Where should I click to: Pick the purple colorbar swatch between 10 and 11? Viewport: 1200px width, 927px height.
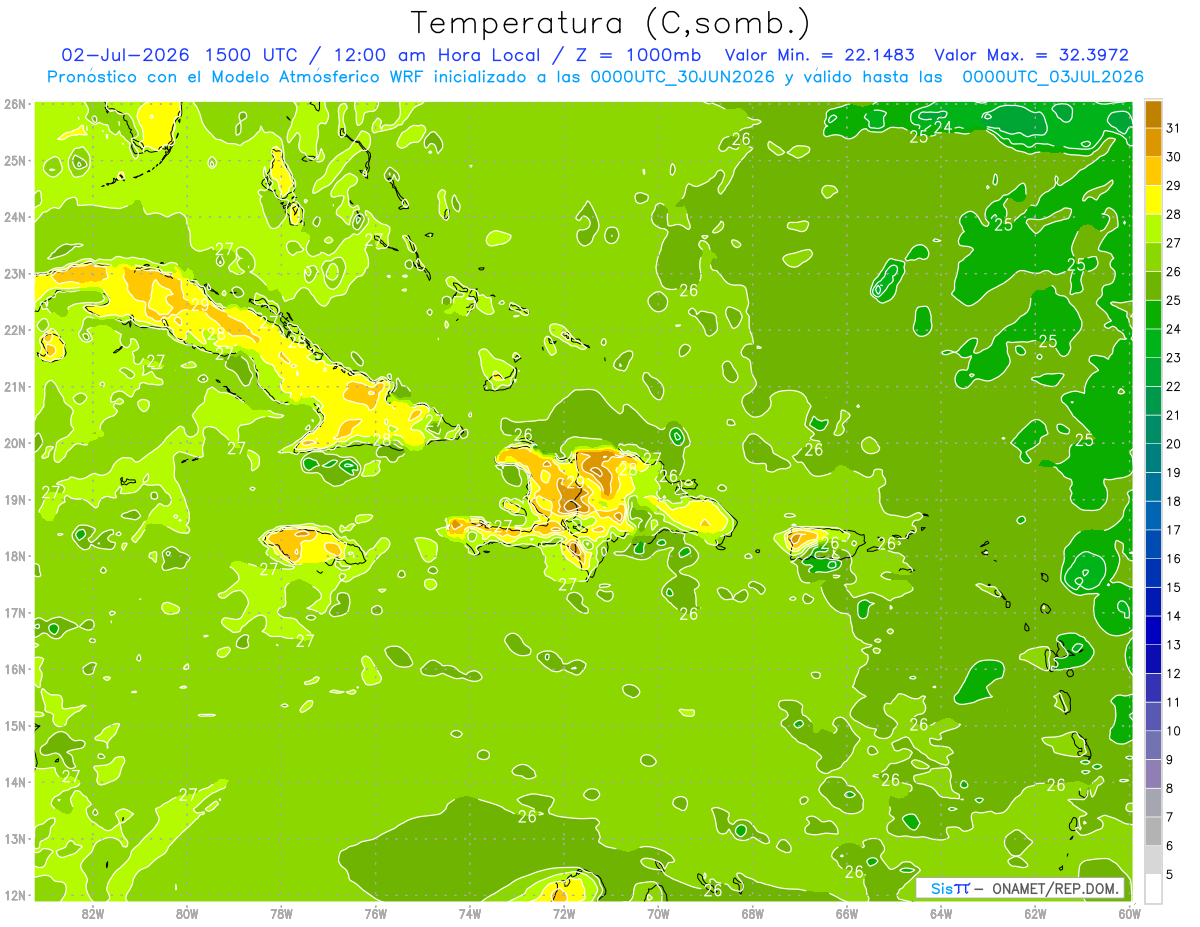1153,717
